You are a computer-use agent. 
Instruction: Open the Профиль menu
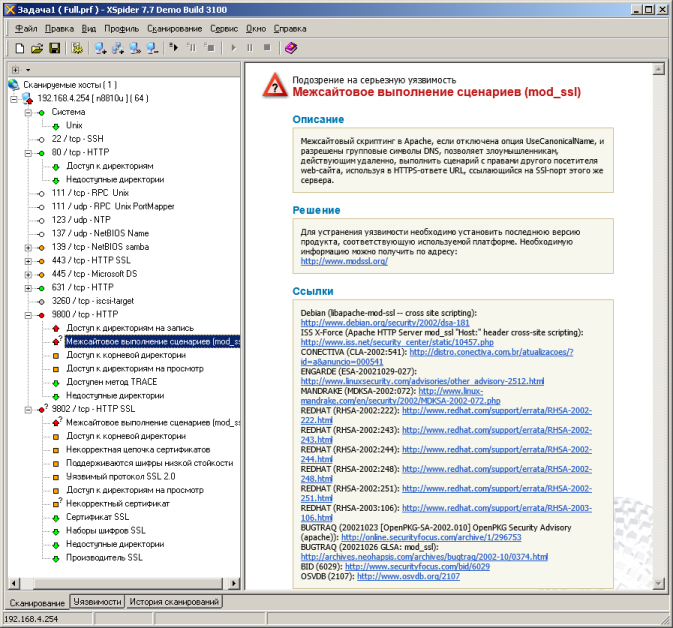coord(121,29)
